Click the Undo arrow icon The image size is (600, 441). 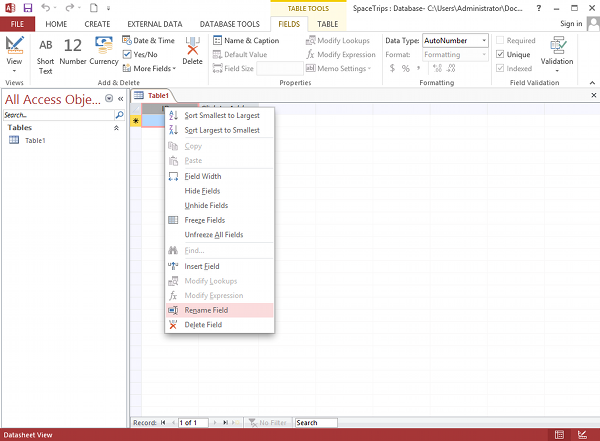(x=46, y=8)
